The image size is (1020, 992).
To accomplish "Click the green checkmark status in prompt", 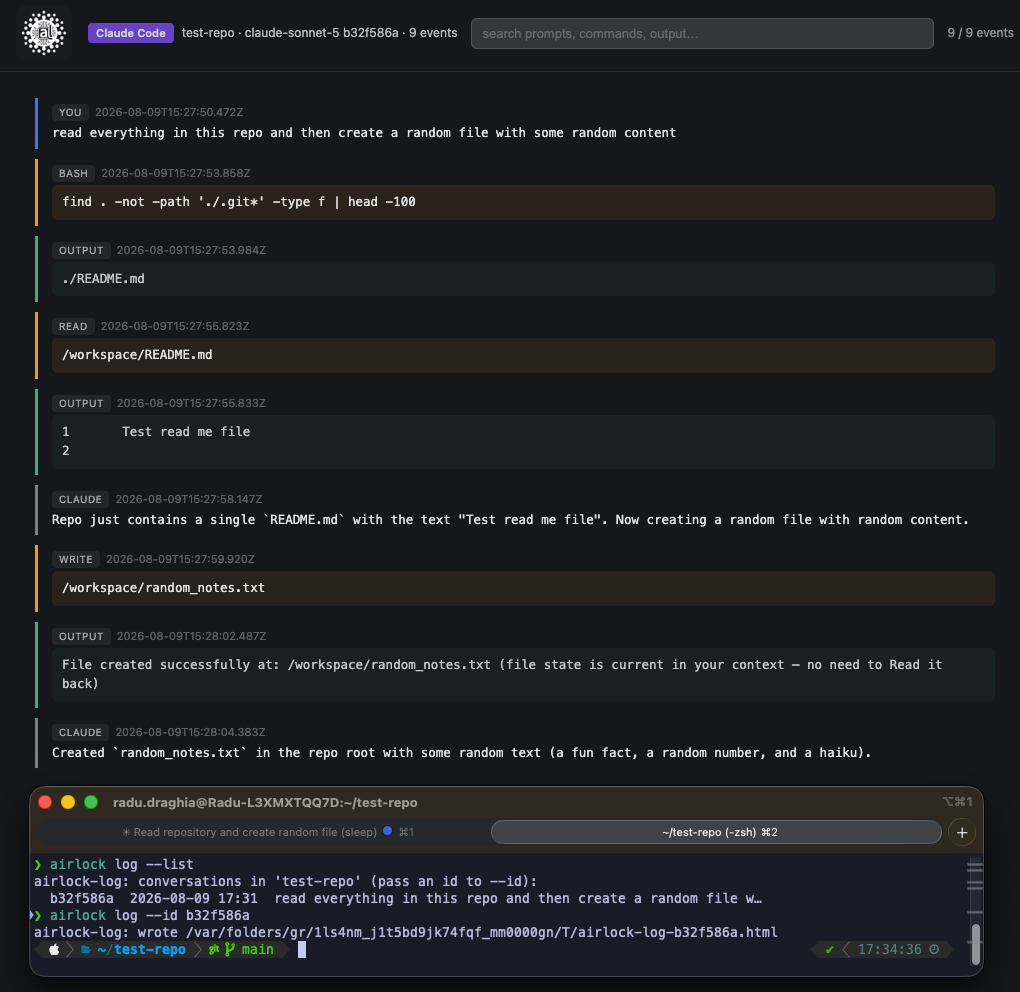I will [829, 949].
